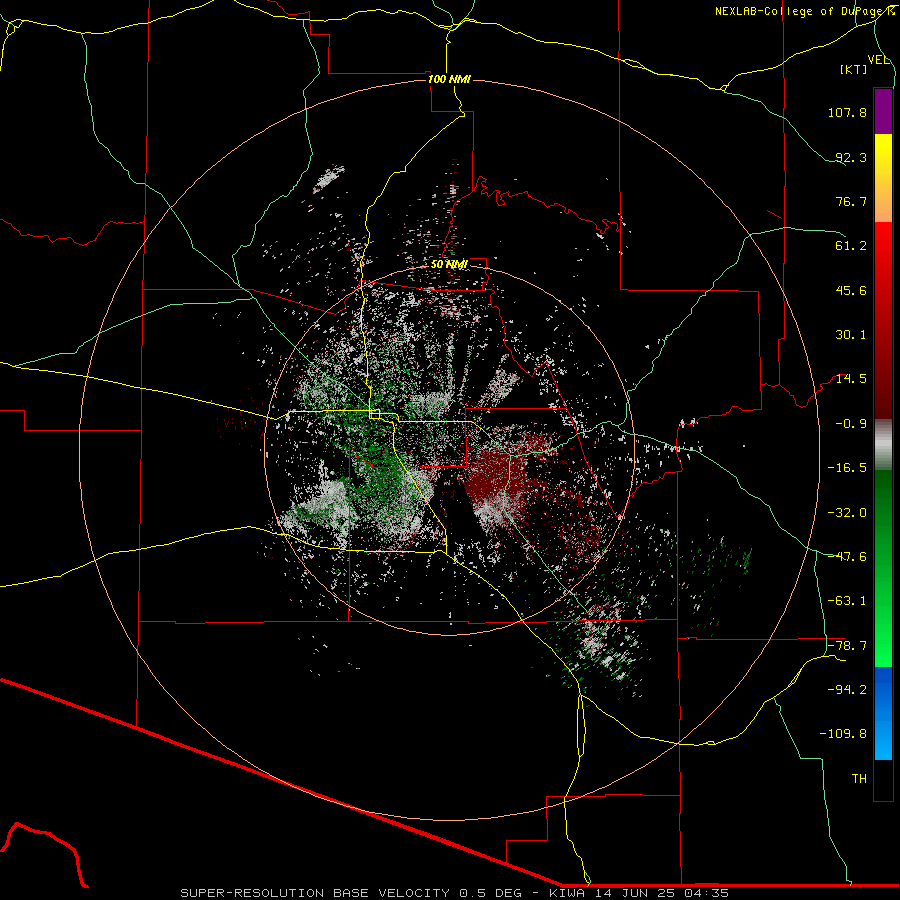The width and height of the screenshot is (900, 900).
Task: Select the -16.5 velocity scale value
Action: 847,468
